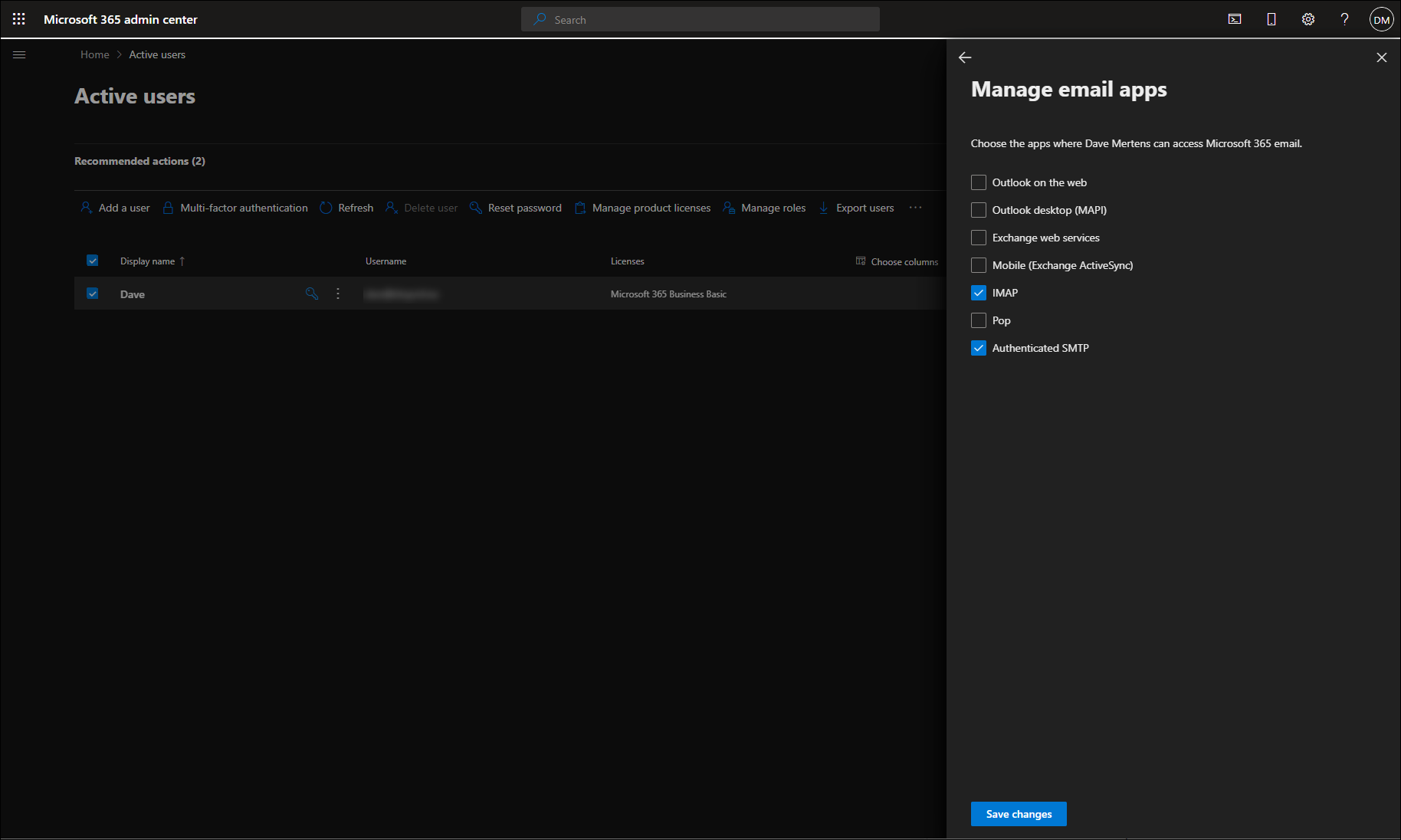Click the Save changes button
The height and width of the screenshot is (840, 1401).
(1019, 814)
